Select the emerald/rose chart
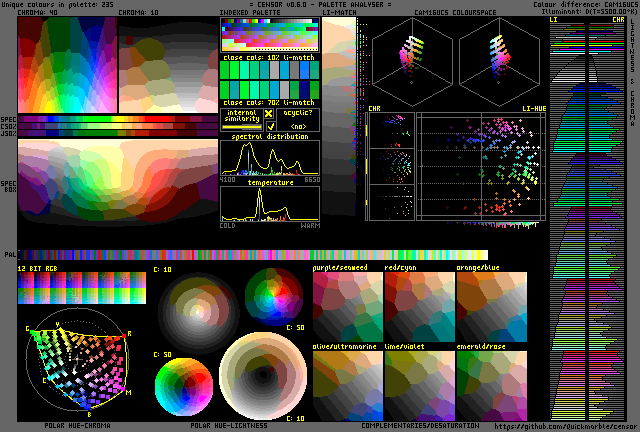 (491, 384)
